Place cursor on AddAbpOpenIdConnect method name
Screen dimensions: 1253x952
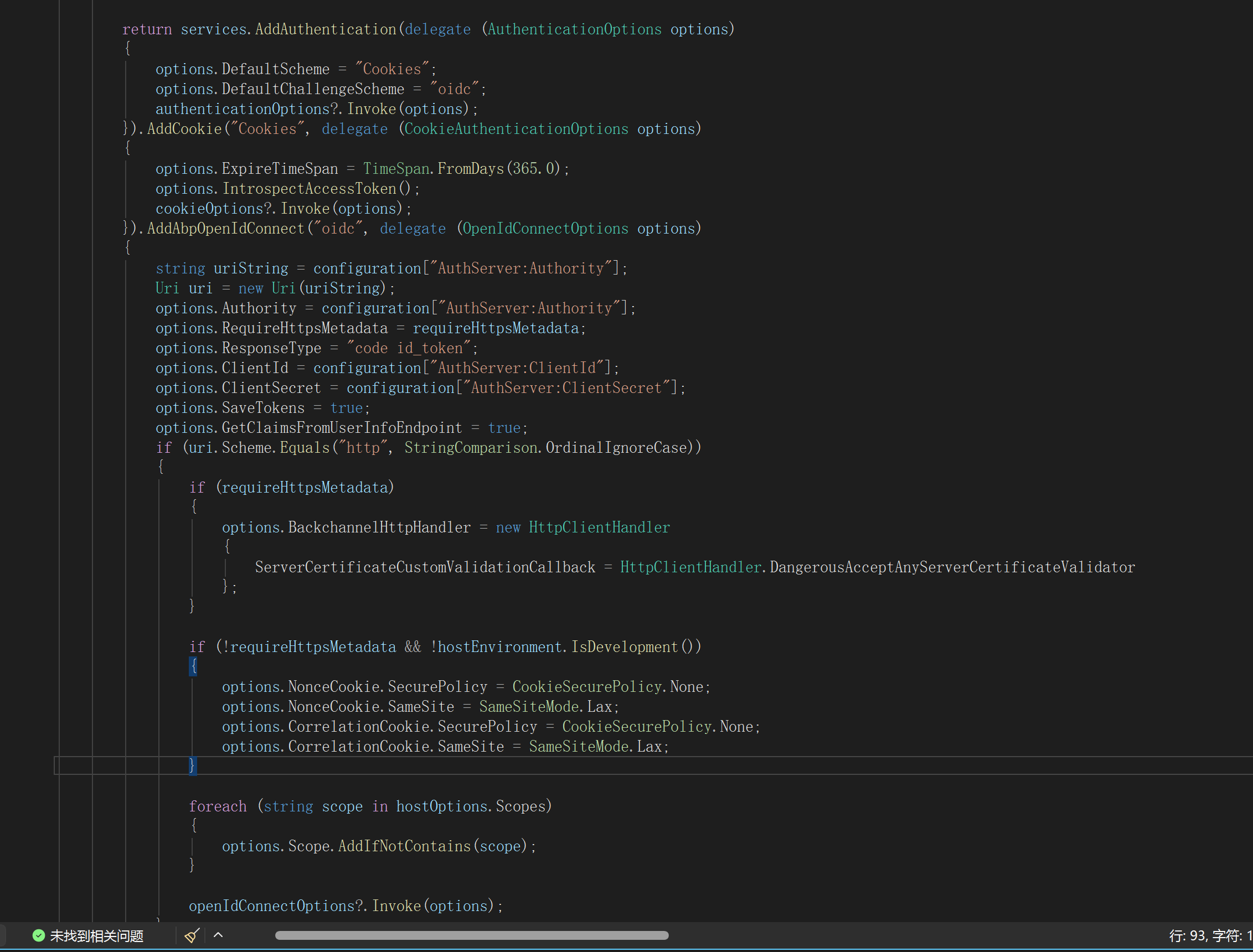(225, 229)
